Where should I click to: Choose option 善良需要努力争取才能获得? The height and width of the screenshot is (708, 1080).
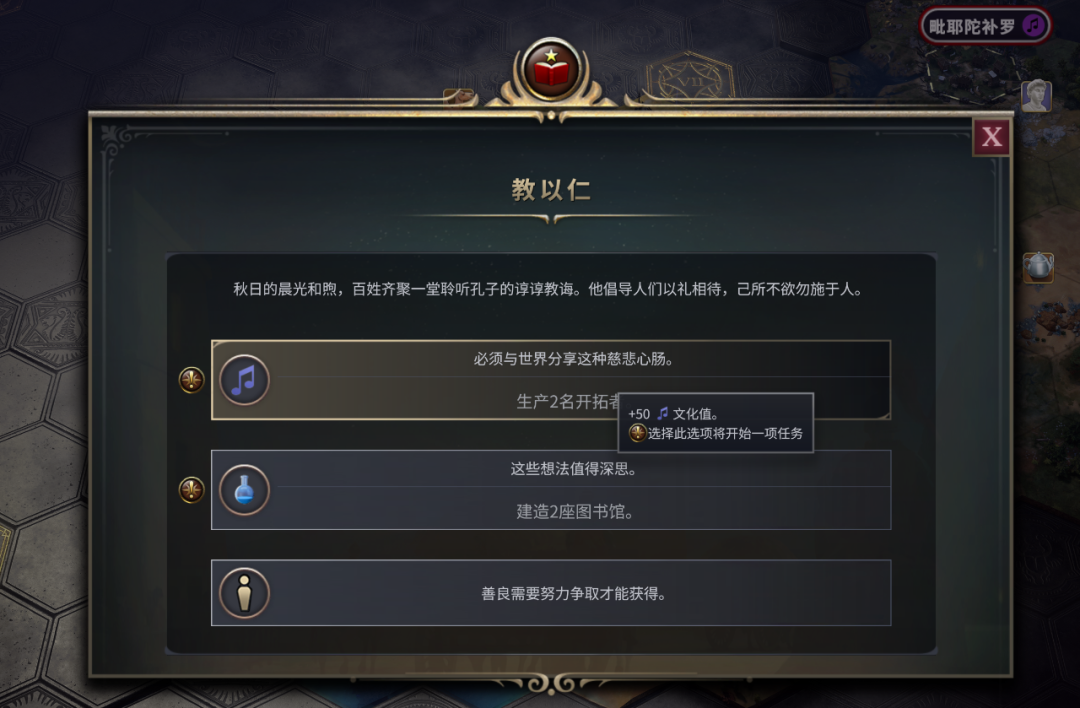point(551,593)
